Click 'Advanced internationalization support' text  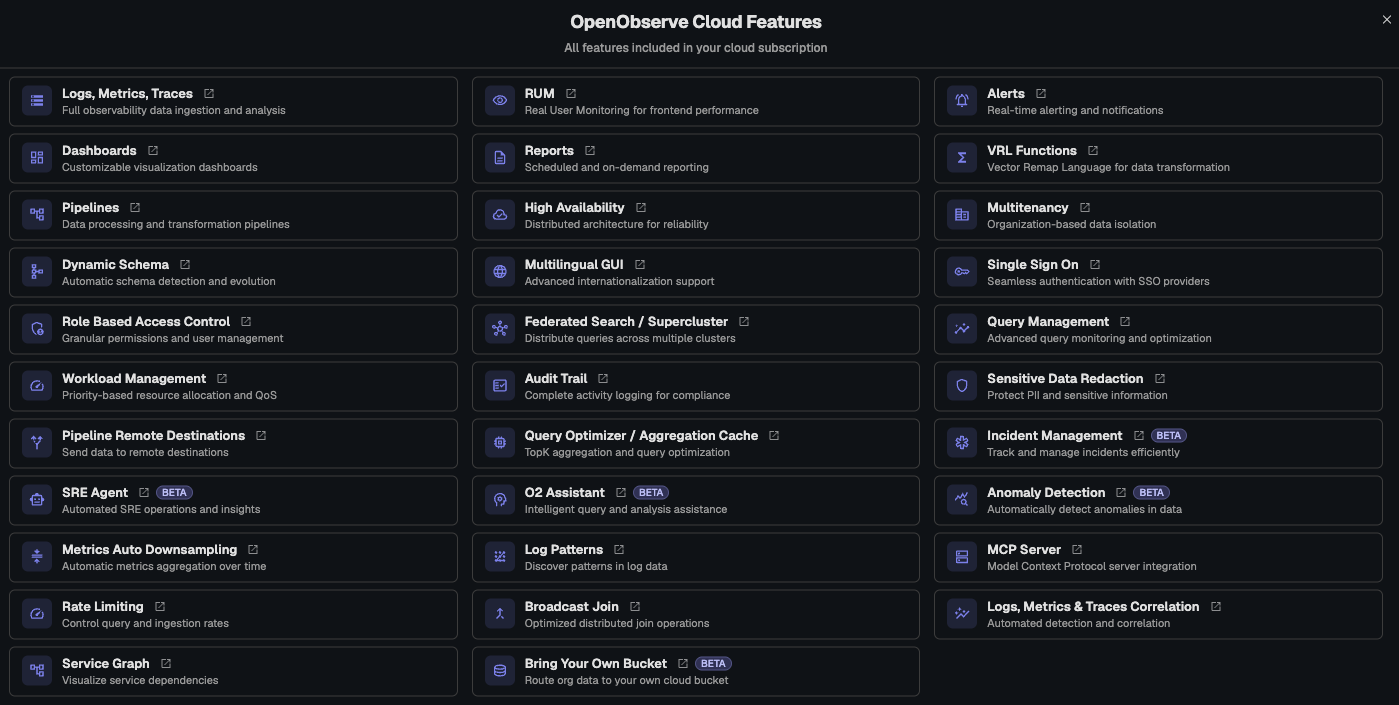619,282
